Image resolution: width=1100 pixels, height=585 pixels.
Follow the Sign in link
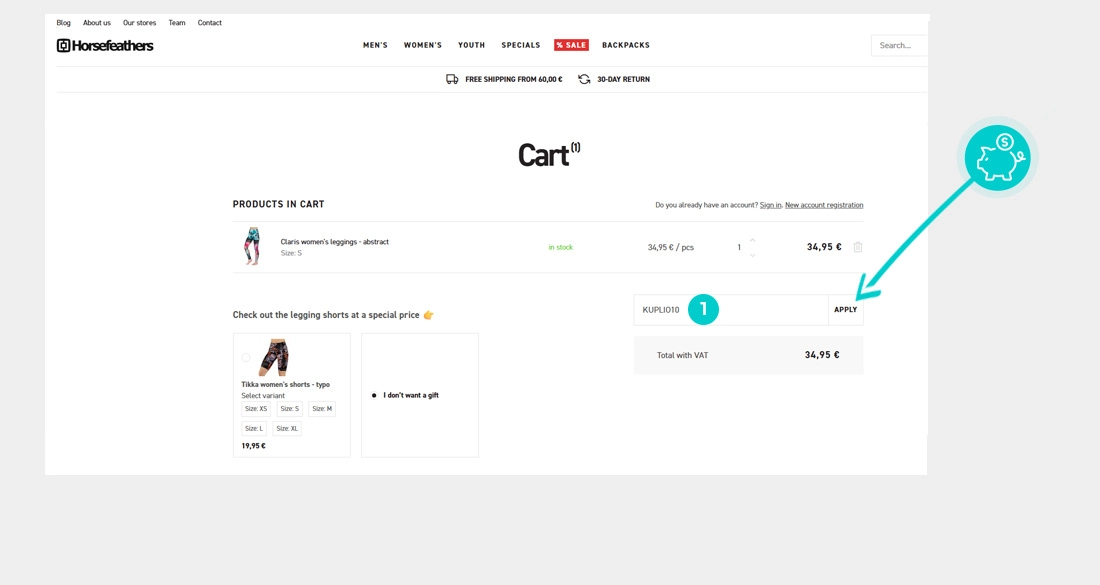pyautogui.click(x=770, y=205)
